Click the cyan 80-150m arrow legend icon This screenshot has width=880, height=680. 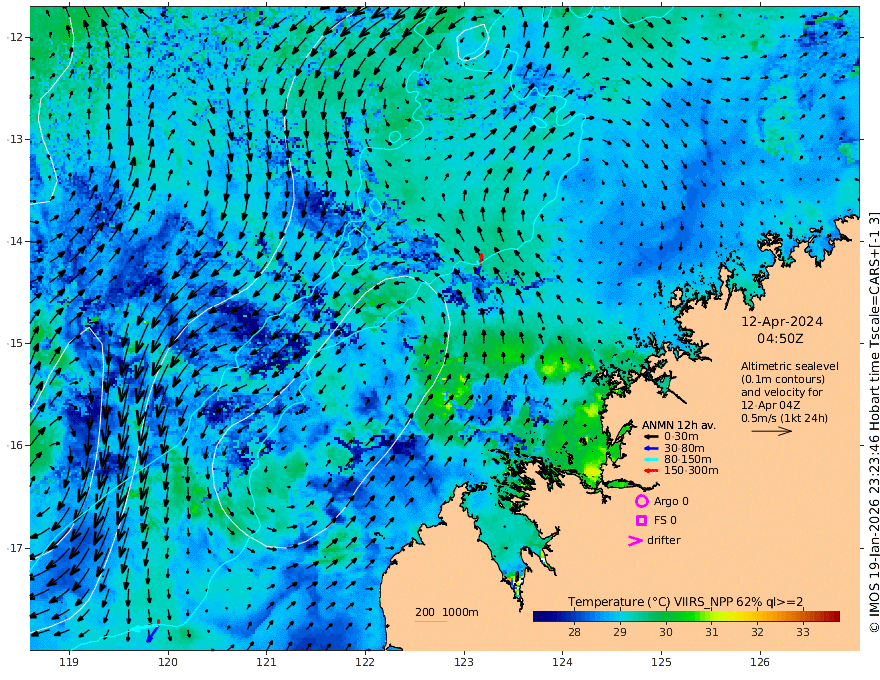click(650, 460)
